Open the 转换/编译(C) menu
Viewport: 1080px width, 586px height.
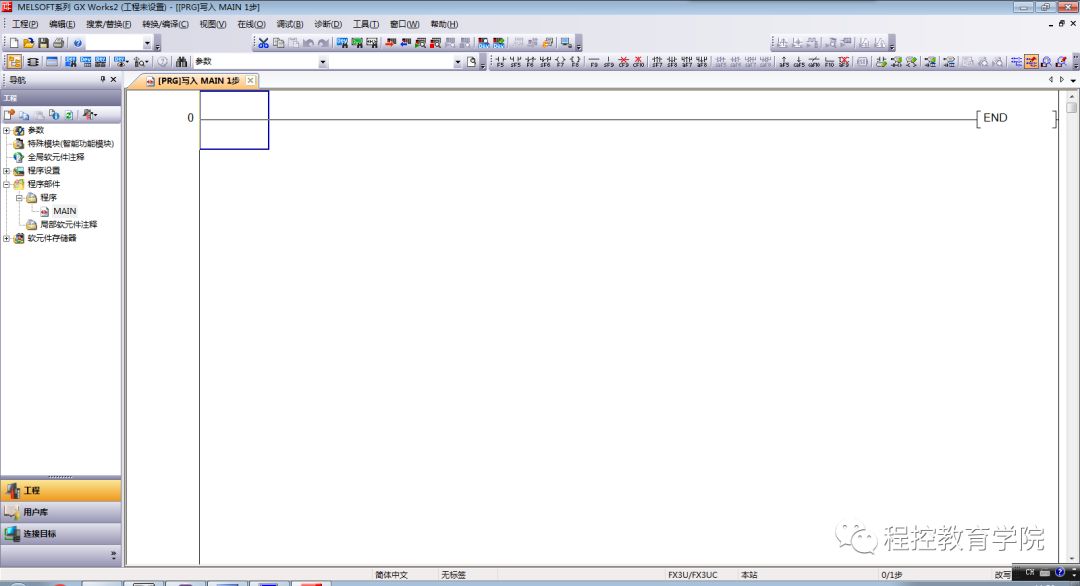point(165,24)
